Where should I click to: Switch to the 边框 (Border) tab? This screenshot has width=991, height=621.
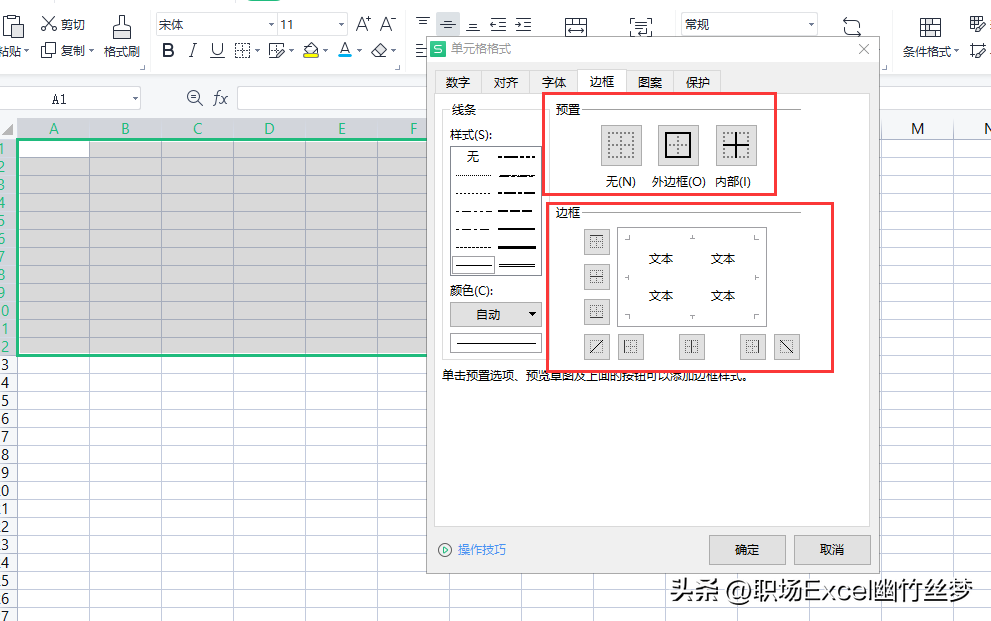click(602, 81)
